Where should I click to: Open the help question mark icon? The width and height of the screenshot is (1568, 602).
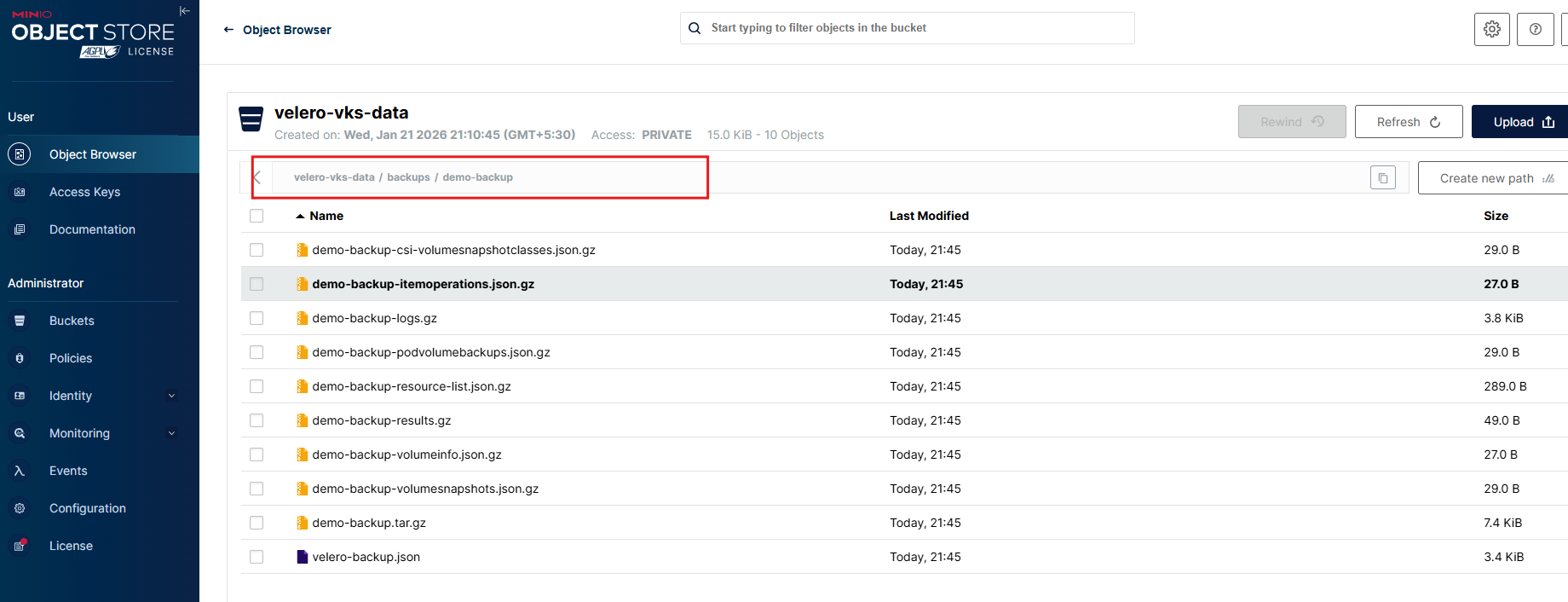tap(1535, 29)
